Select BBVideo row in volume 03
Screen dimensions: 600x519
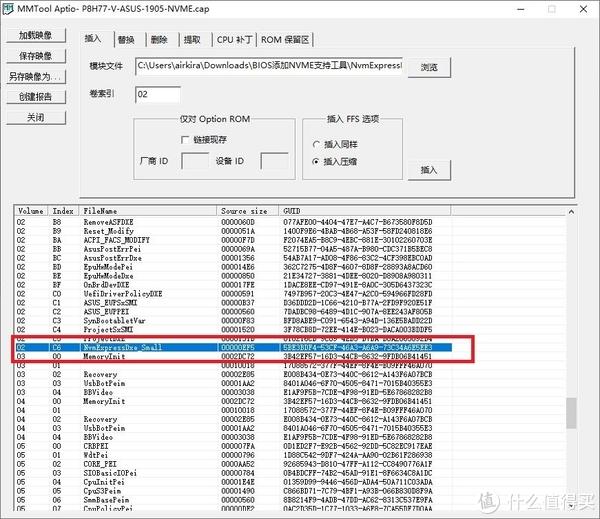(233, 392)
